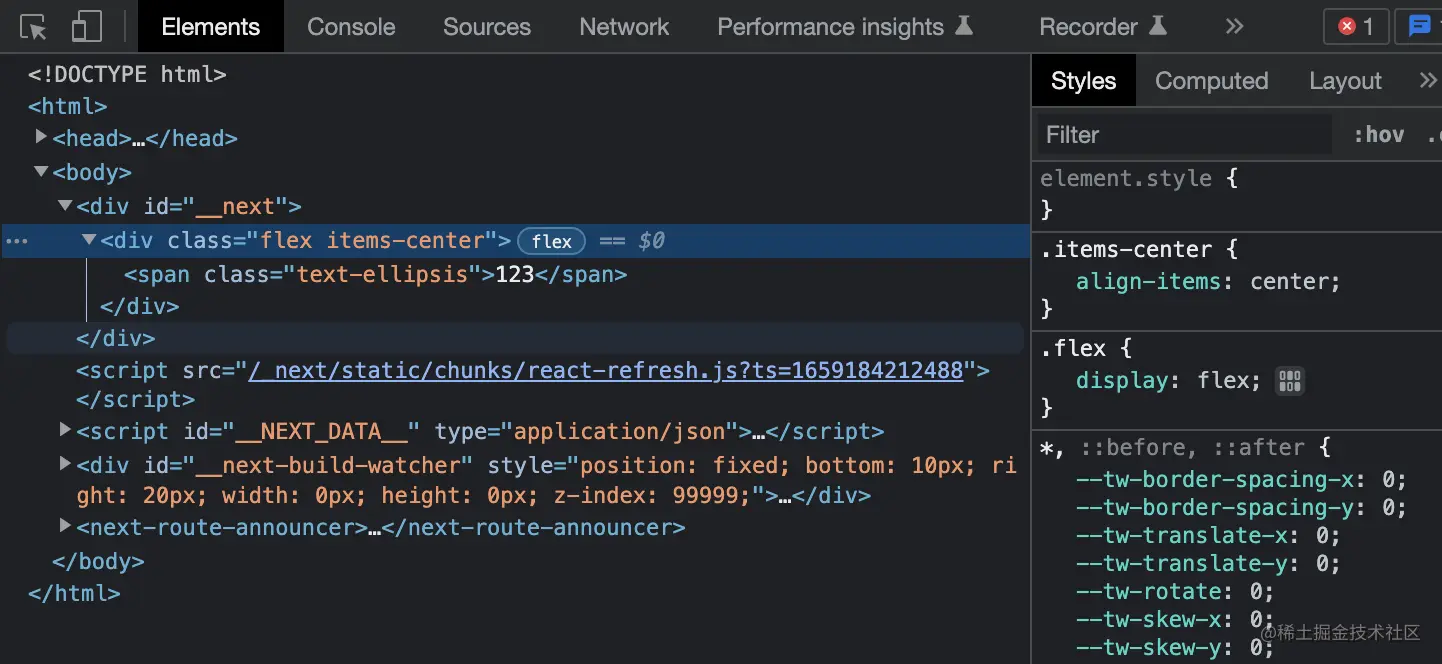
Task: Click the three-dot actions icon beside selected node
Action: pyautogui.click(x=17, y=241)
